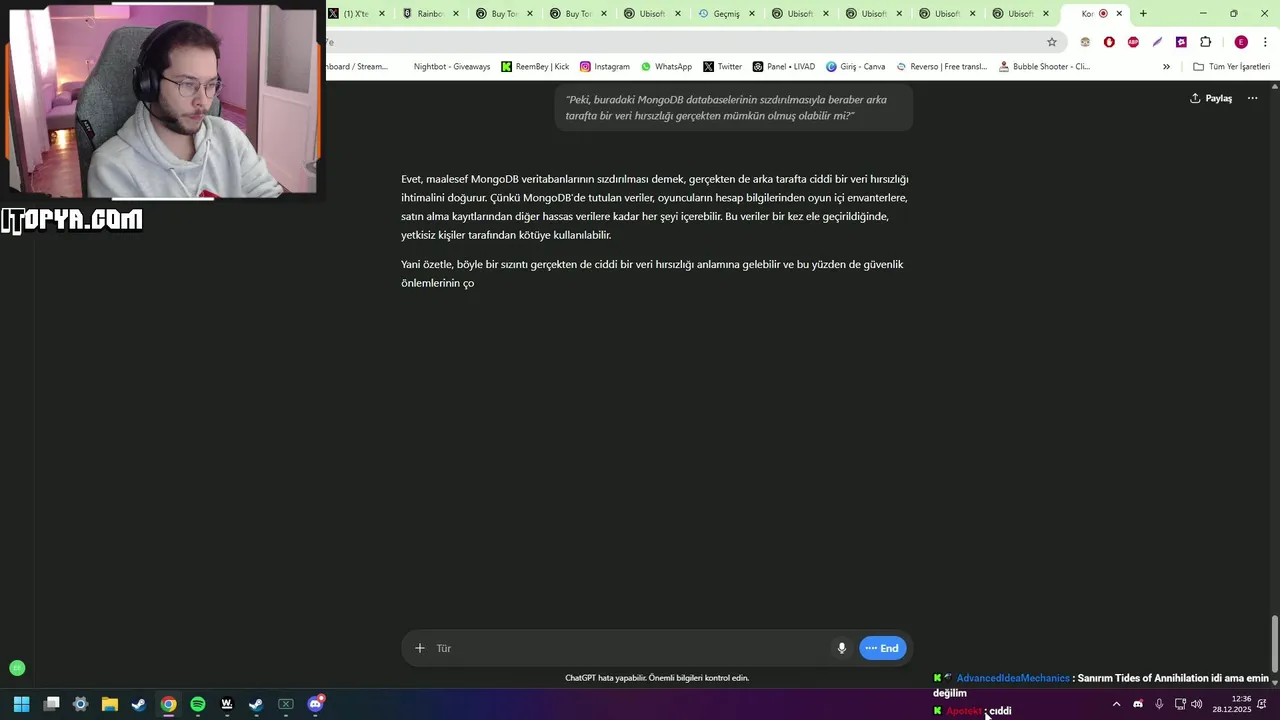Expand the hidden bookmarks chevron
The image size is (1280, 720).
(1166, 67)
